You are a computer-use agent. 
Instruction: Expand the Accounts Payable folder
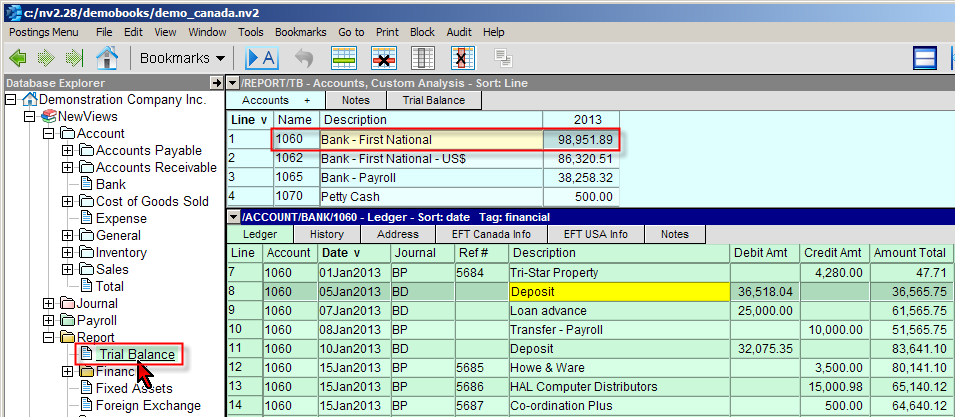pos(69,151)
